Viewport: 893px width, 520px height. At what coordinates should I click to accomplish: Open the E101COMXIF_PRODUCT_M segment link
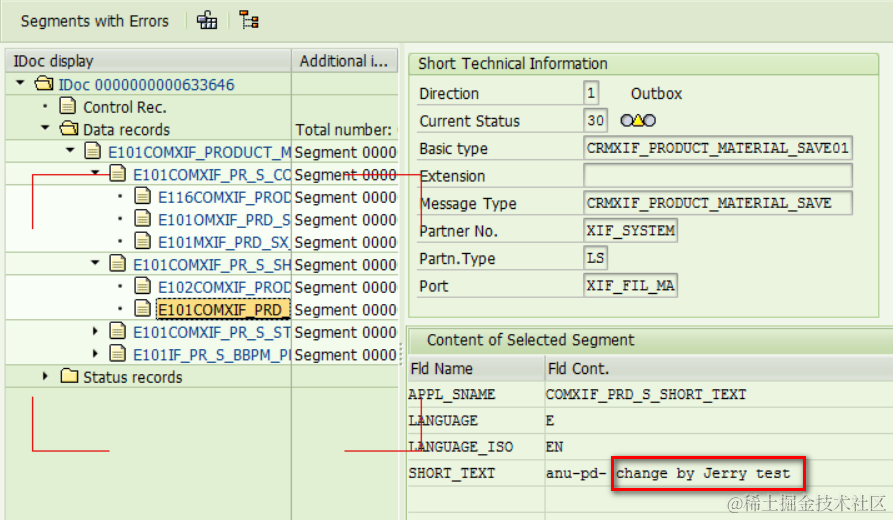(199, 153)
